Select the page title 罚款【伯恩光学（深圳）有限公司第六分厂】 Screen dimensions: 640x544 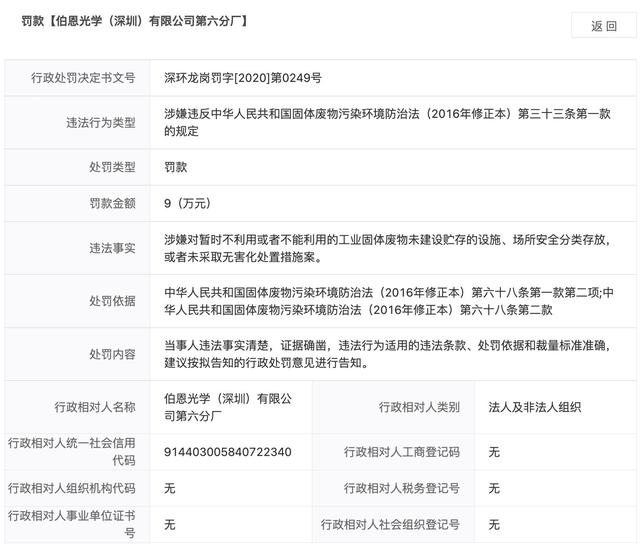(x=134, y=20)
